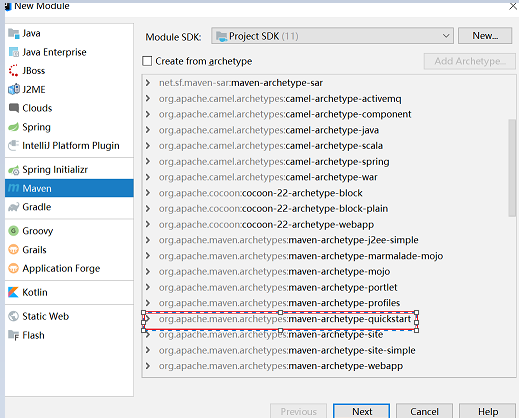The height and width of the screenshot is (418, 519).
Task: Expand maven-archetype-marmalade-mojo chevron
Action: click(x=148, y=256)
